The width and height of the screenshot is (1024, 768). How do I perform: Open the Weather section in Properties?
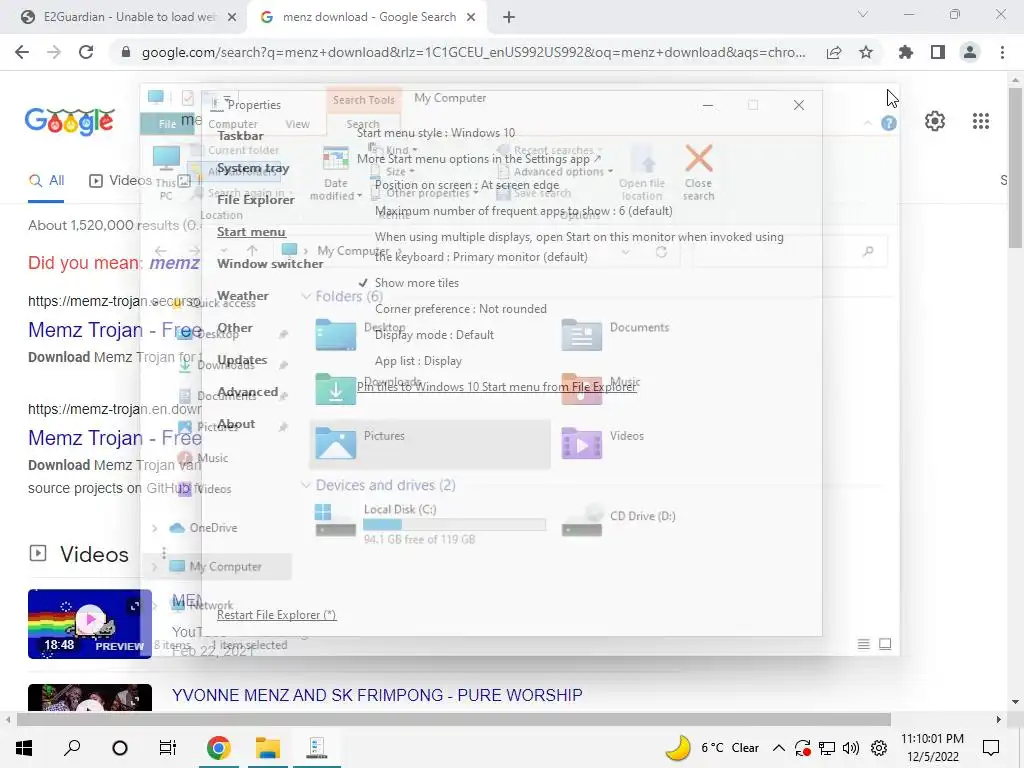click(x=242, y=296)
